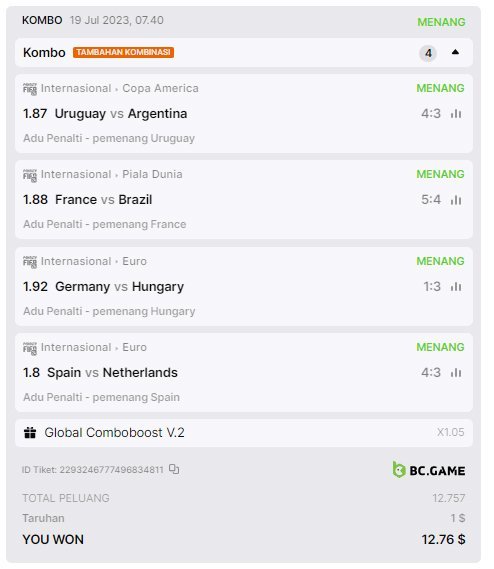
Task: Click the BC.GAME logo
Action: click(429, 470)
